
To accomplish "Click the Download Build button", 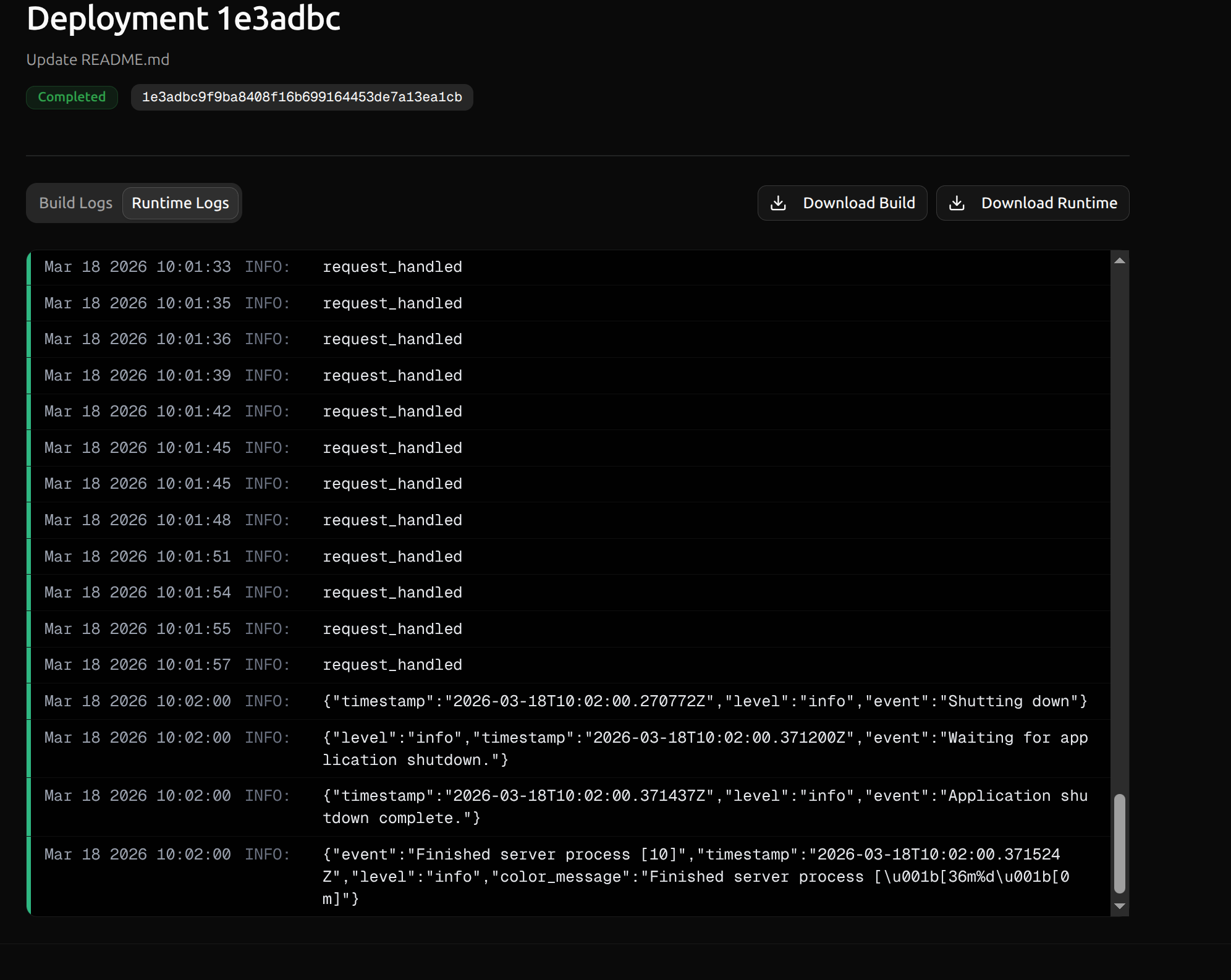I will [x=842, y=203].
